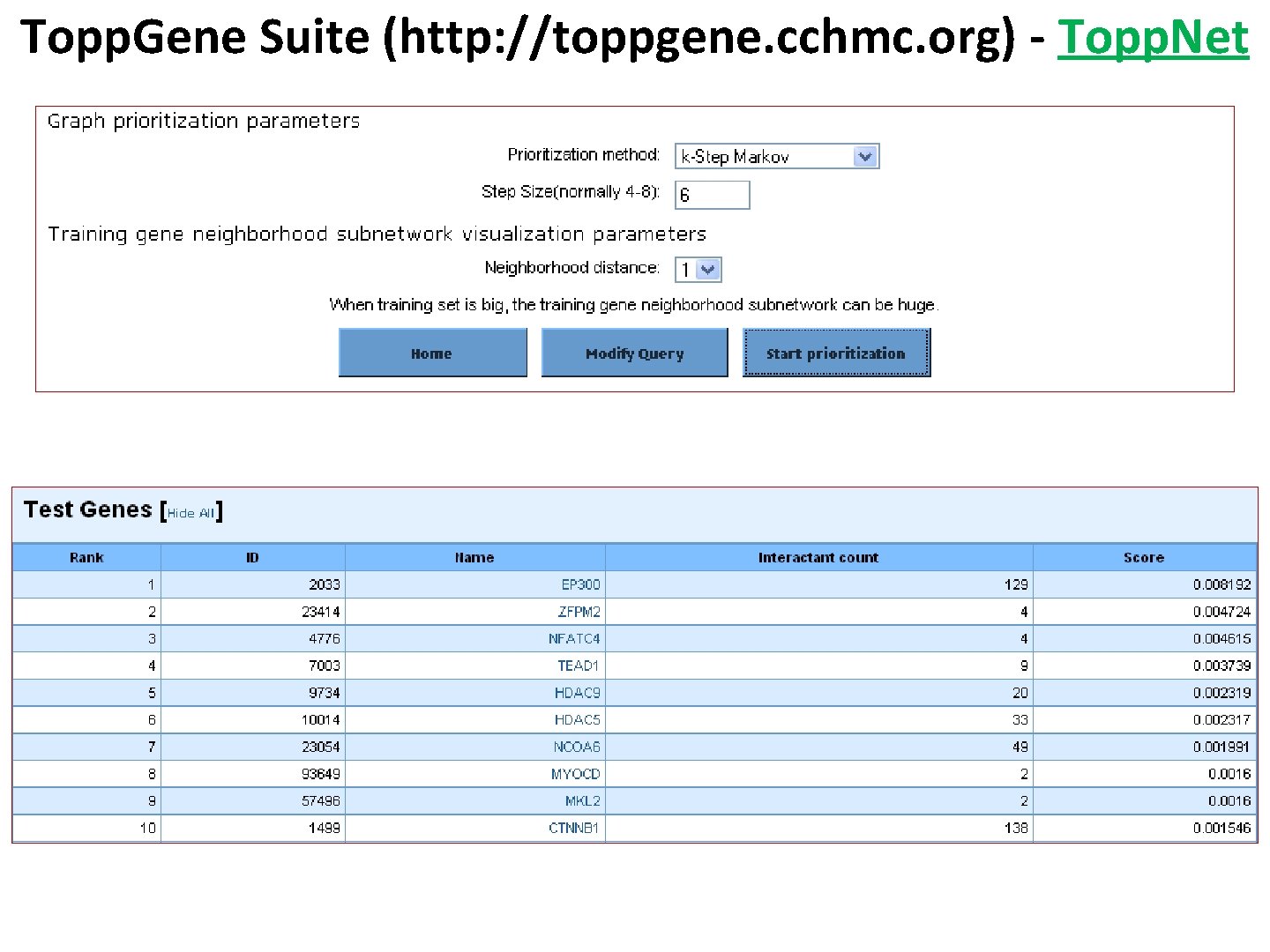Open the ToppNet link in the title

(1153, 37)
